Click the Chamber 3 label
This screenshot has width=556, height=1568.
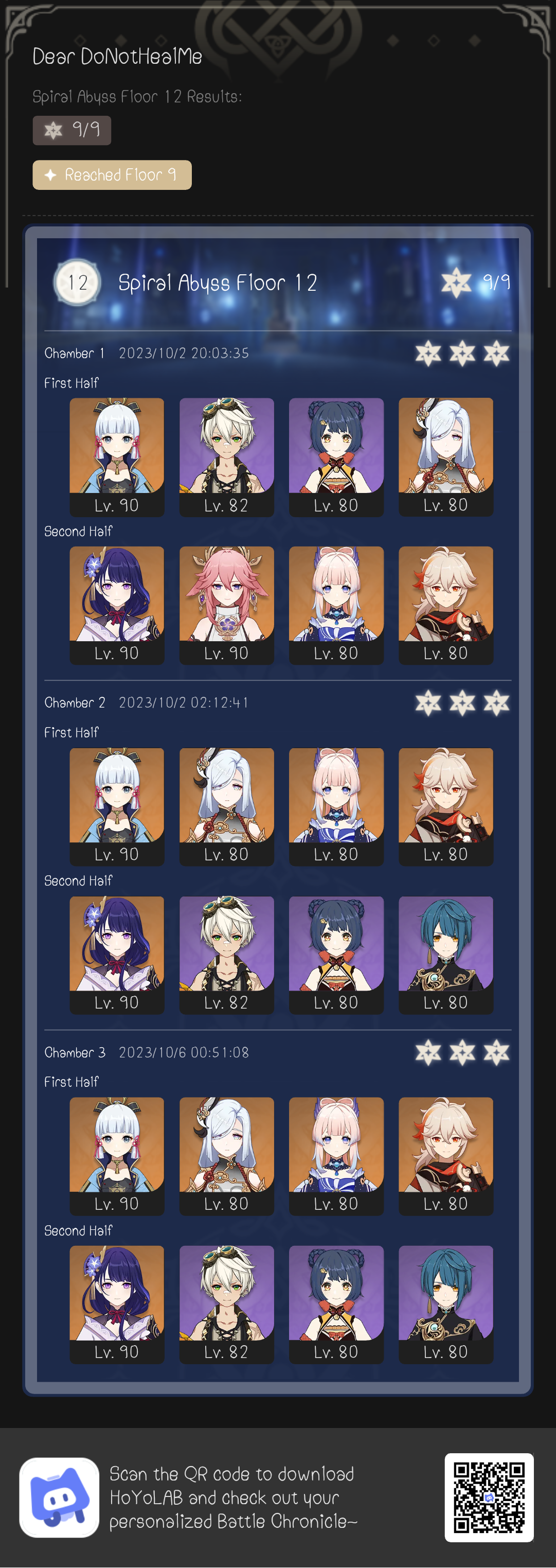pos(75,1052)
